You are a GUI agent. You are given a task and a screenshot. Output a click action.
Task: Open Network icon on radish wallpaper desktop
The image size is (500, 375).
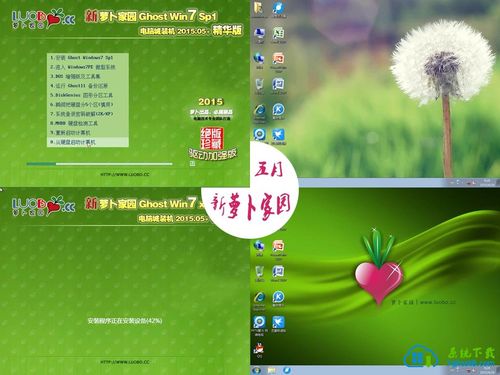pyautogui.click(x=259, y=247)
